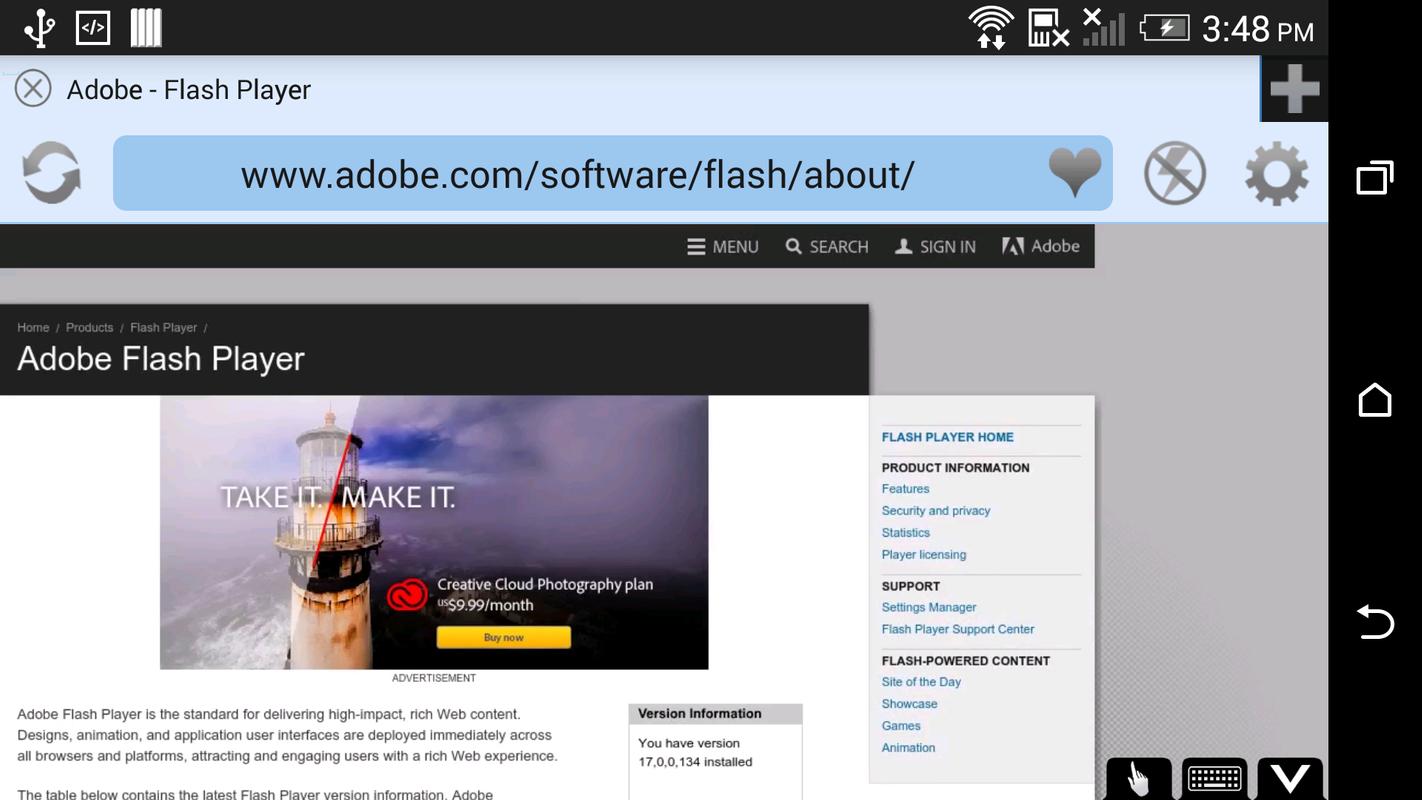Close the Adobe - Flash Player tab

(33, 89)
